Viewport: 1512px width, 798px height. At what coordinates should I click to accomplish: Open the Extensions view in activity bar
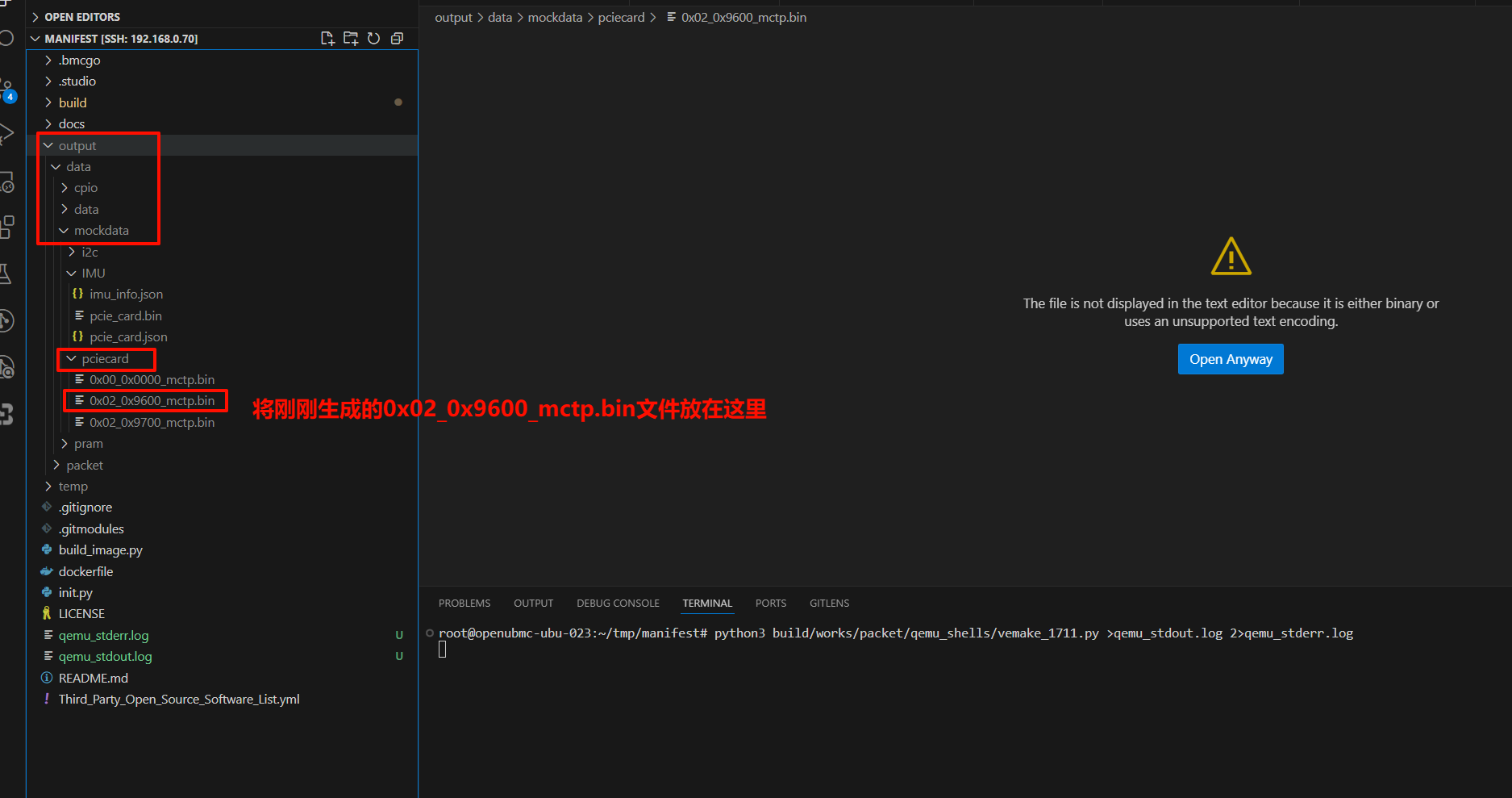(6, 227)
